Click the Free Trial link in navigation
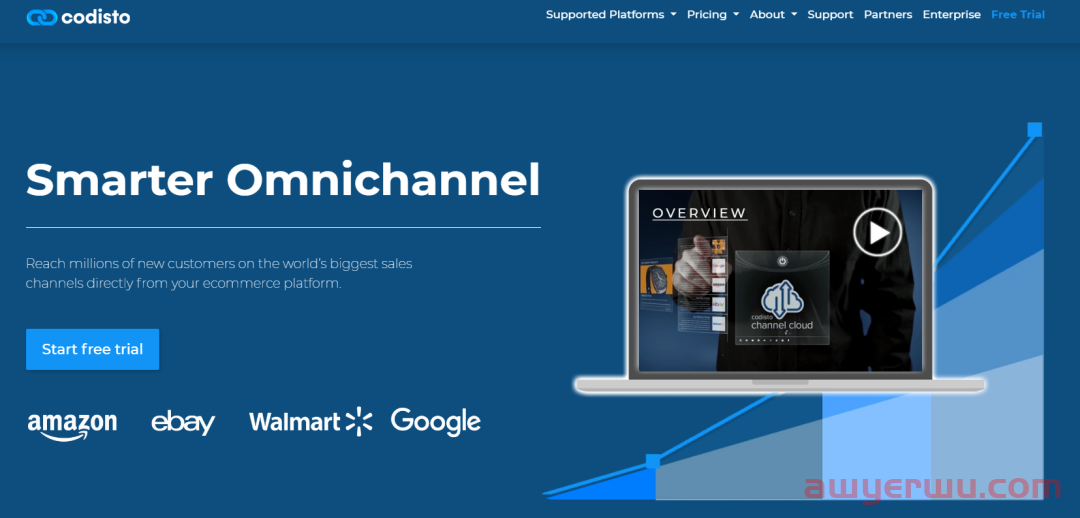The width and height of the screenshot is (1080, 518). (x=1017, y=14)
